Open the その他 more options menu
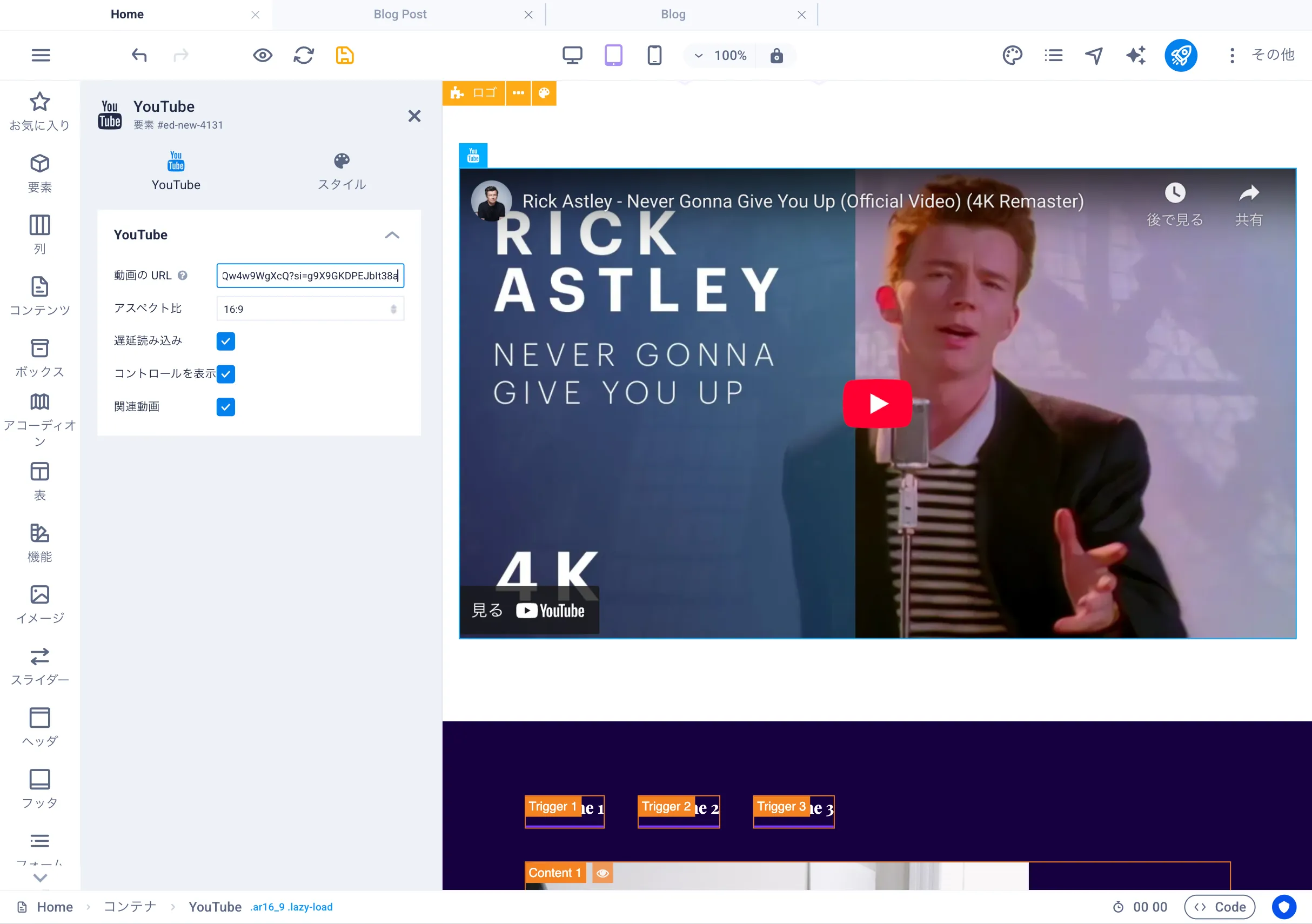This screenshot has width=1312, height=924. click(x=1261, y=56)
